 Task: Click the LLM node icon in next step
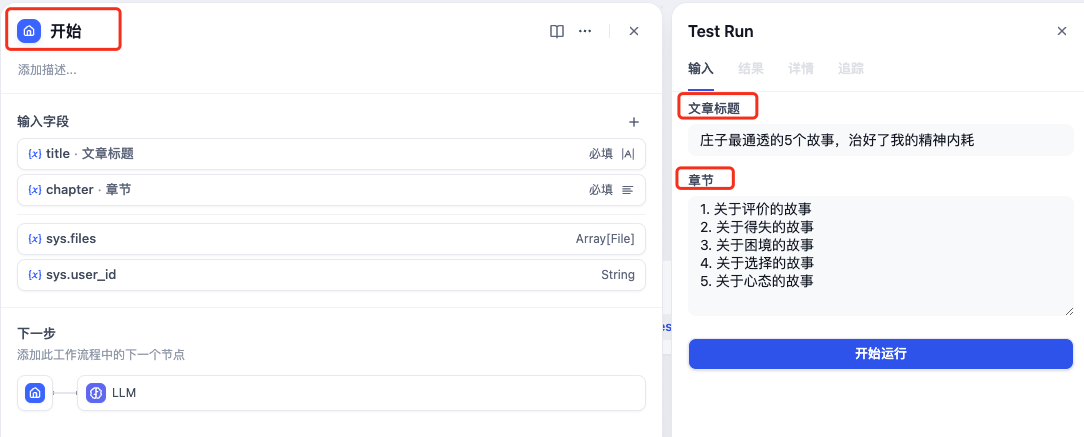(x=96, y=393)
